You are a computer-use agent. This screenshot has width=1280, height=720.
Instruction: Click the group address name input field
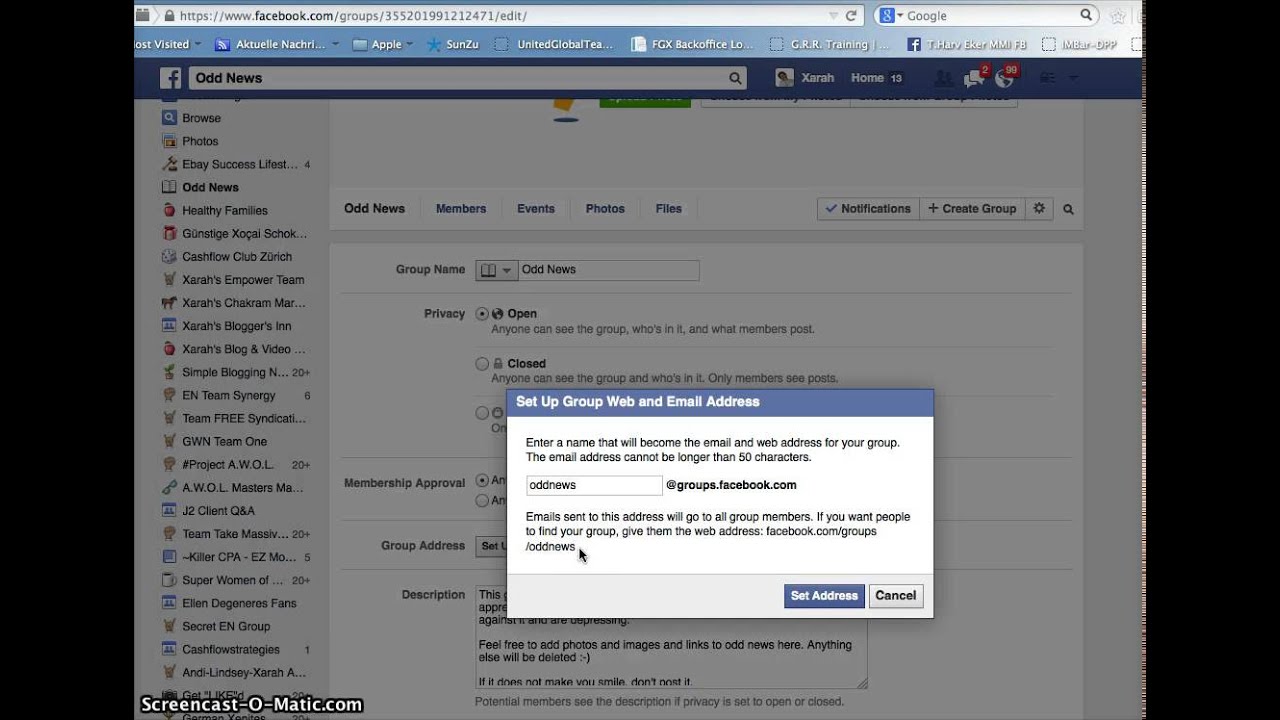coord(594,485)
